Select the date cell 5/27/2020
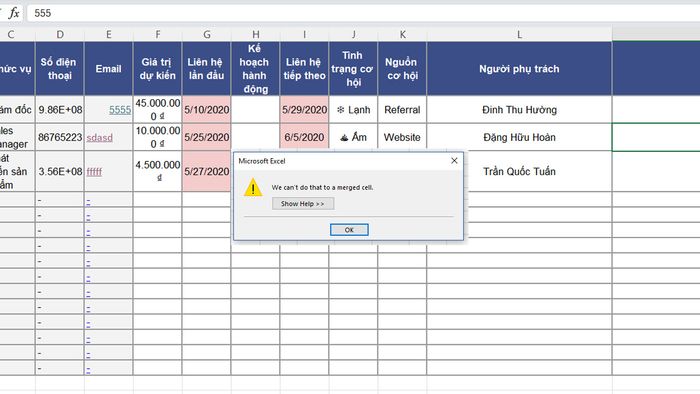Image resolution: width=700 pixels, height=394 pixels. 207,171
